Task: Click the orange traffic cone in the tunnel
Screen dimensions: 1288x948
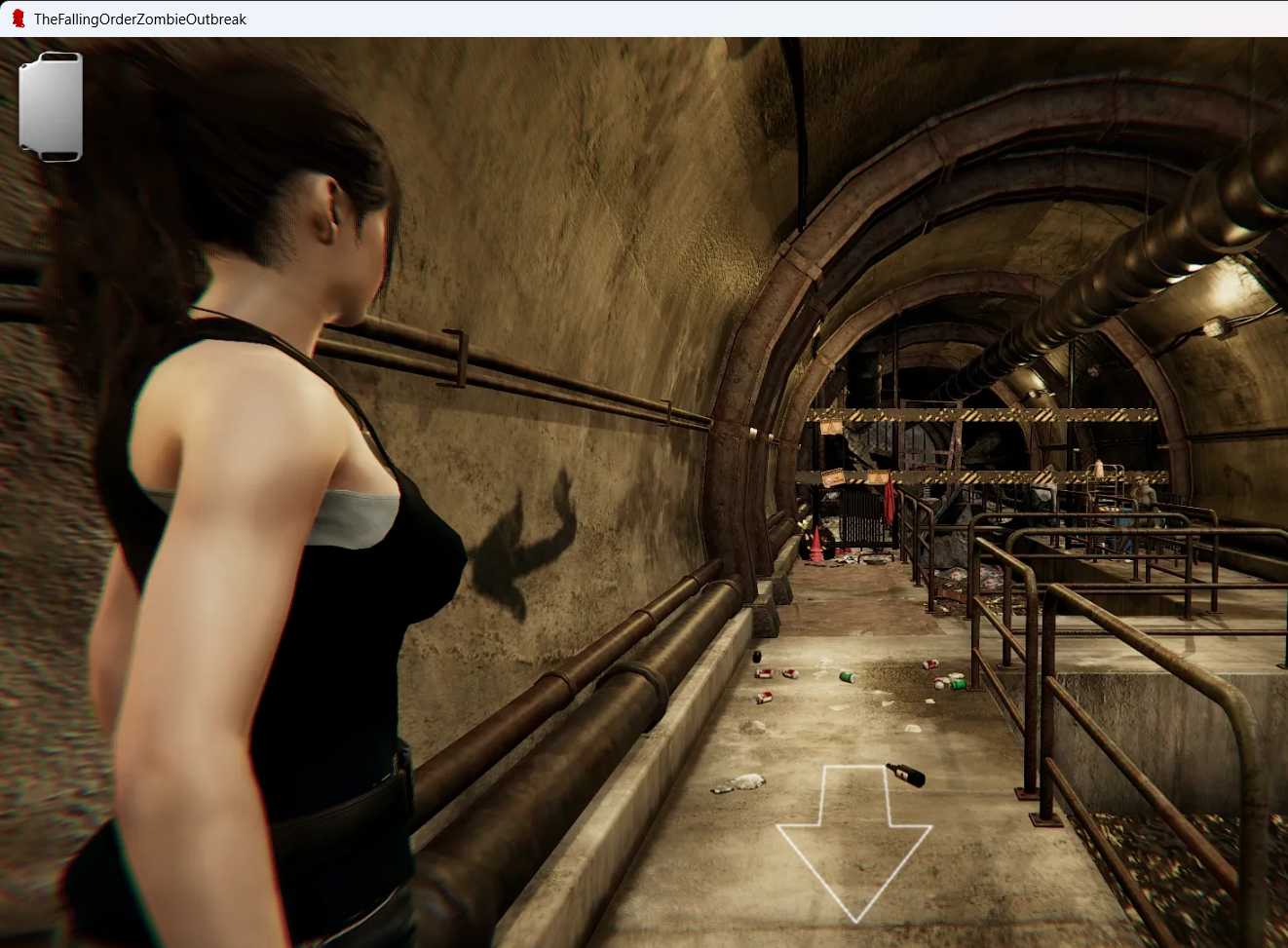Action: coord(815,546)
